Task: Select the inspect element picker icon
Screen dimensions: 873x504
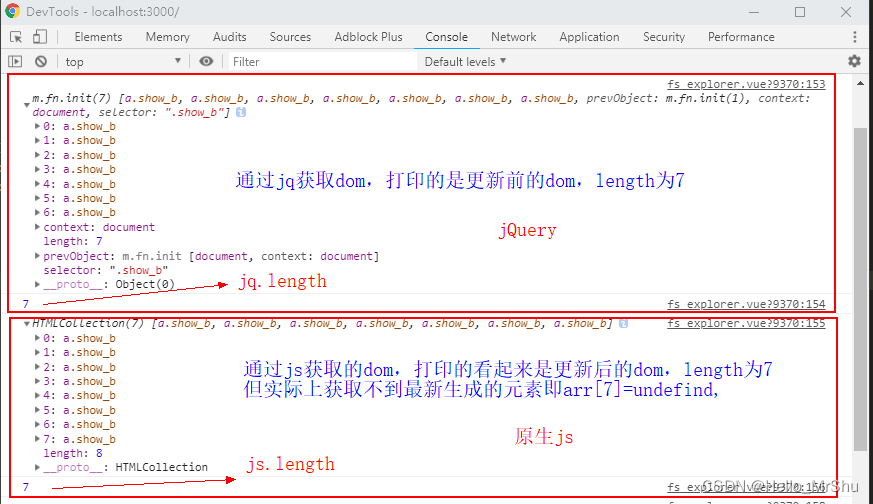Action: click(16, 37)
